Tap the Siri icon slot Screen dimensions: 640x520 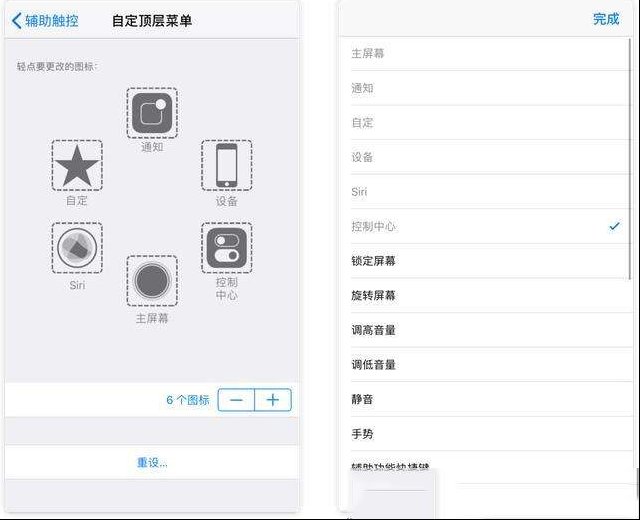click(77, 248)
